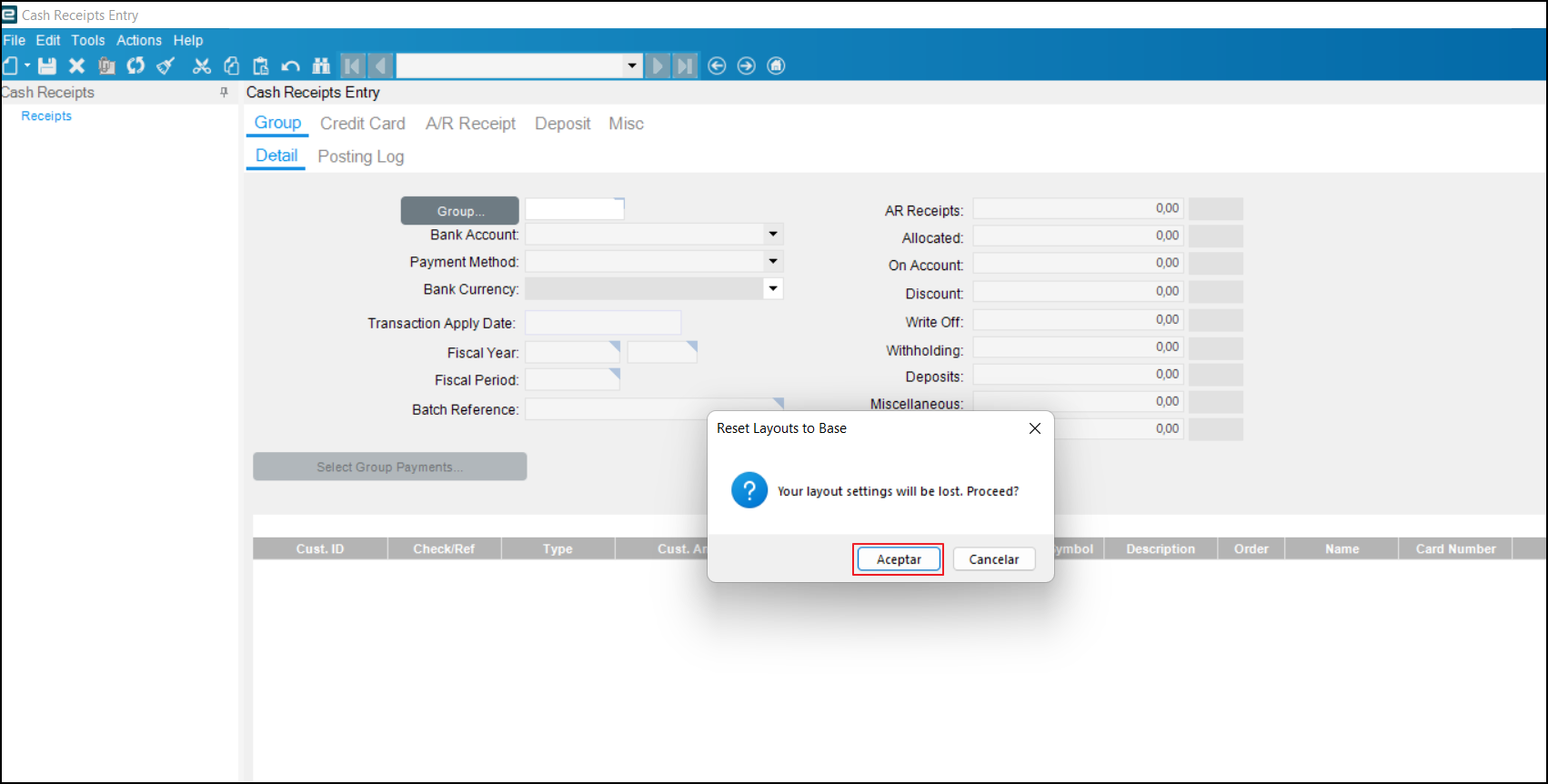This screenshot has height=784, width=1548.
Task: Click the Type column header
Action: click(558, 548)
